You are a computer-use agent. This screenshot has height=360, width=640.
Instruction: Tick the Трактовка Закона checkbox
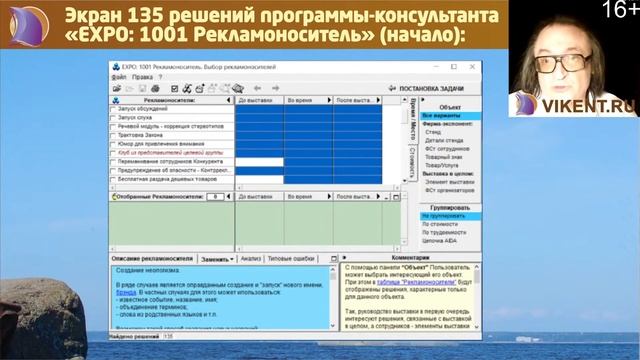click(x=113, y=136)
